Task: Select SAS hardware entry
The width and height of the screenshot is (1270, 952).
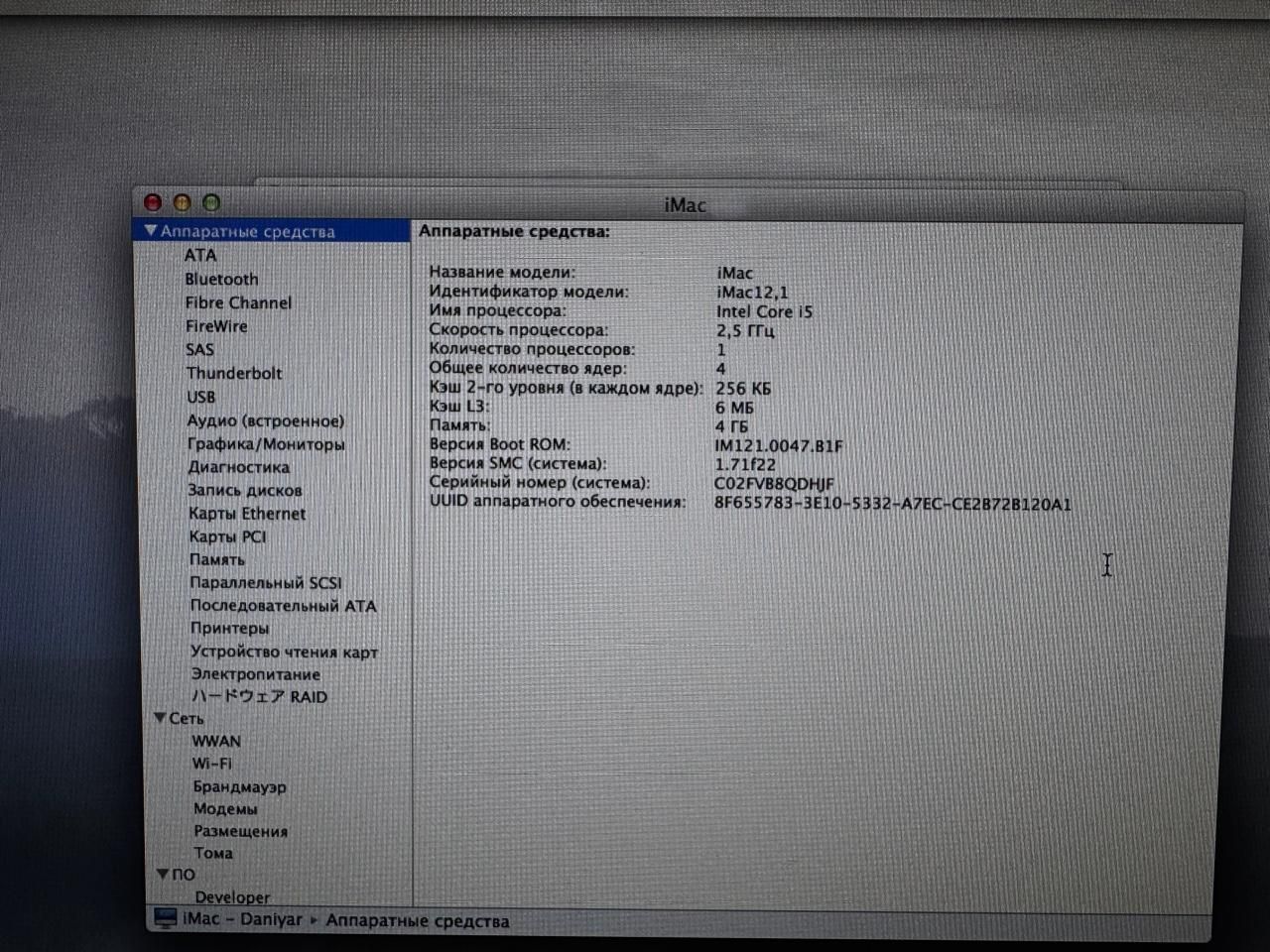Action: pyautogui.click(x=199, y=349)
